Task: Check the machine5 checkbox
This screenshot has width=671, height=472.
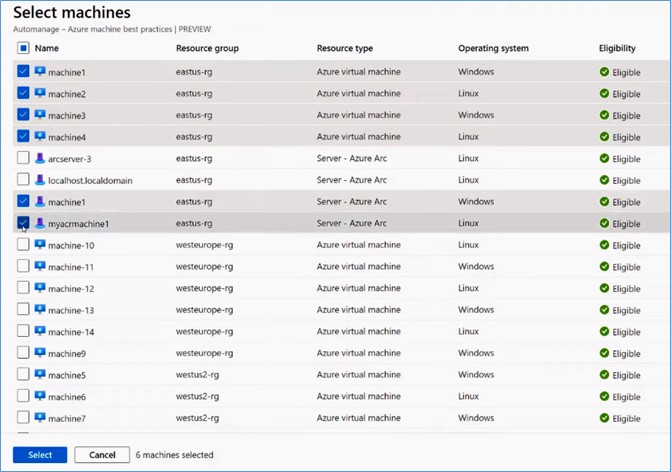Action: (x=23, y=374)
